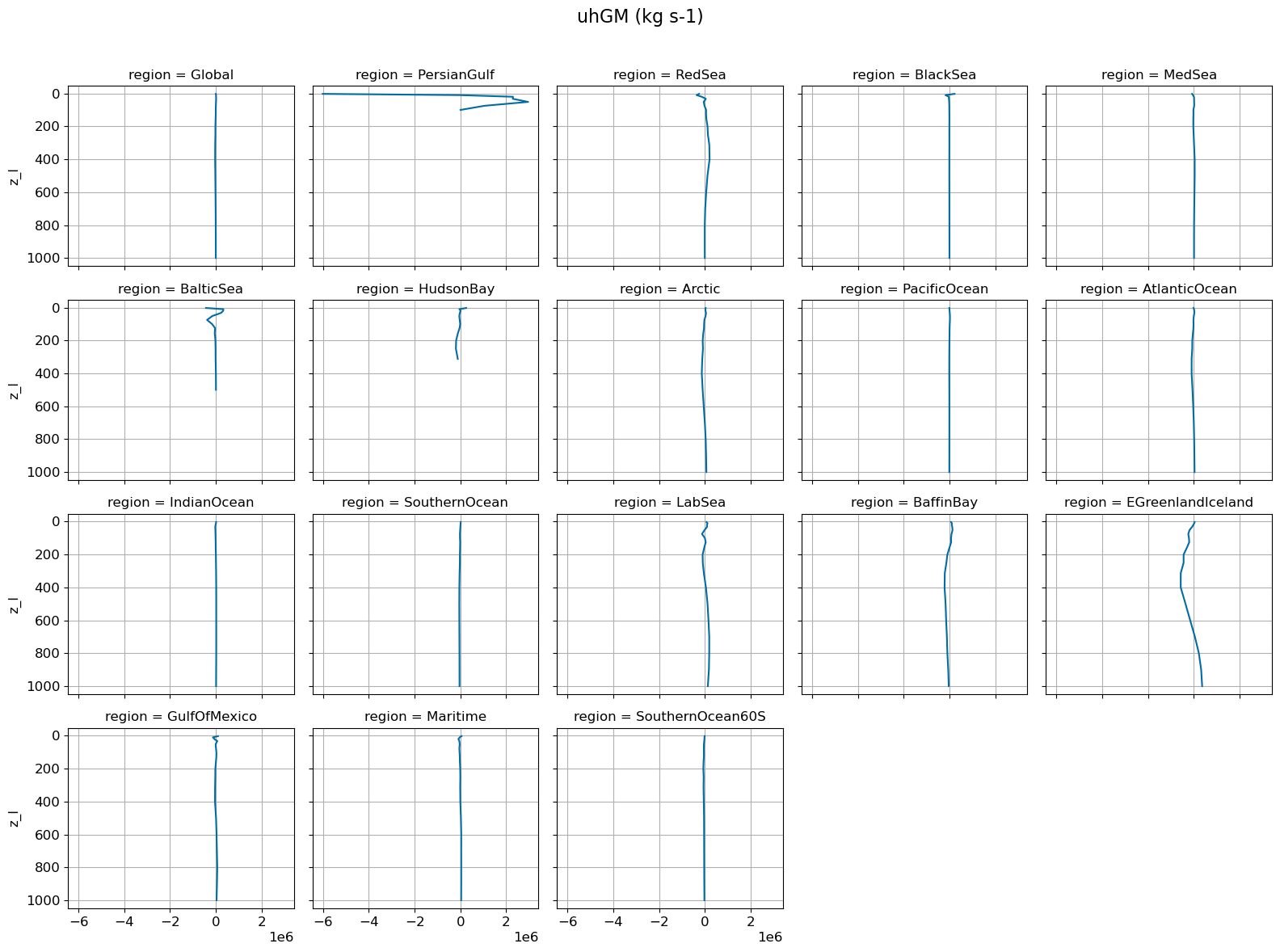Image resolution: width=1280 pixels, height=952 pixels.
Task: Select the 'region = HudsonBay' subplot title
Action: (425, 289)
